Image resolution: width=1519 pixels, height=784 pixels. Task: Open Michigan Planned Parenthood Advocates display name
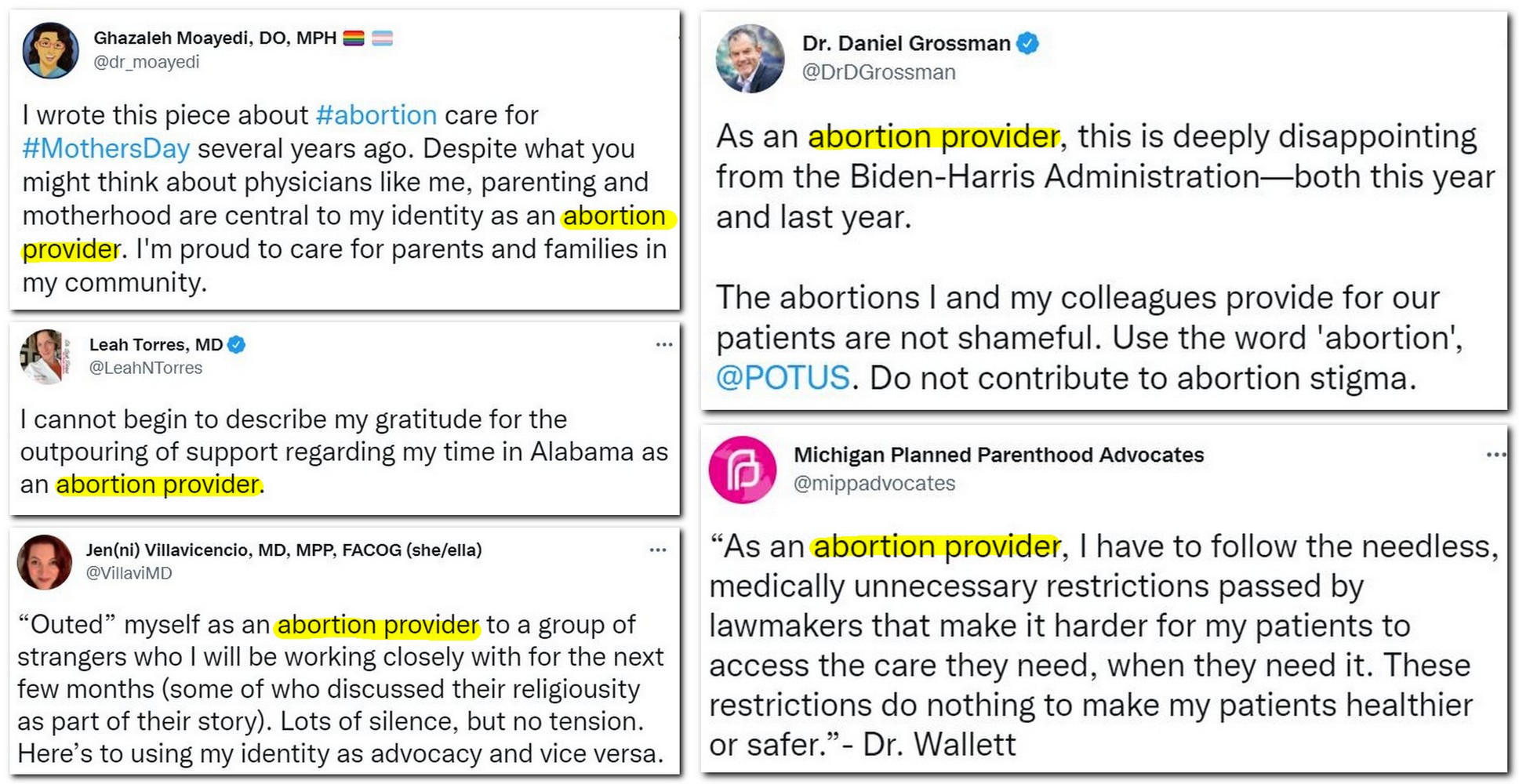(x=999, y=455)
